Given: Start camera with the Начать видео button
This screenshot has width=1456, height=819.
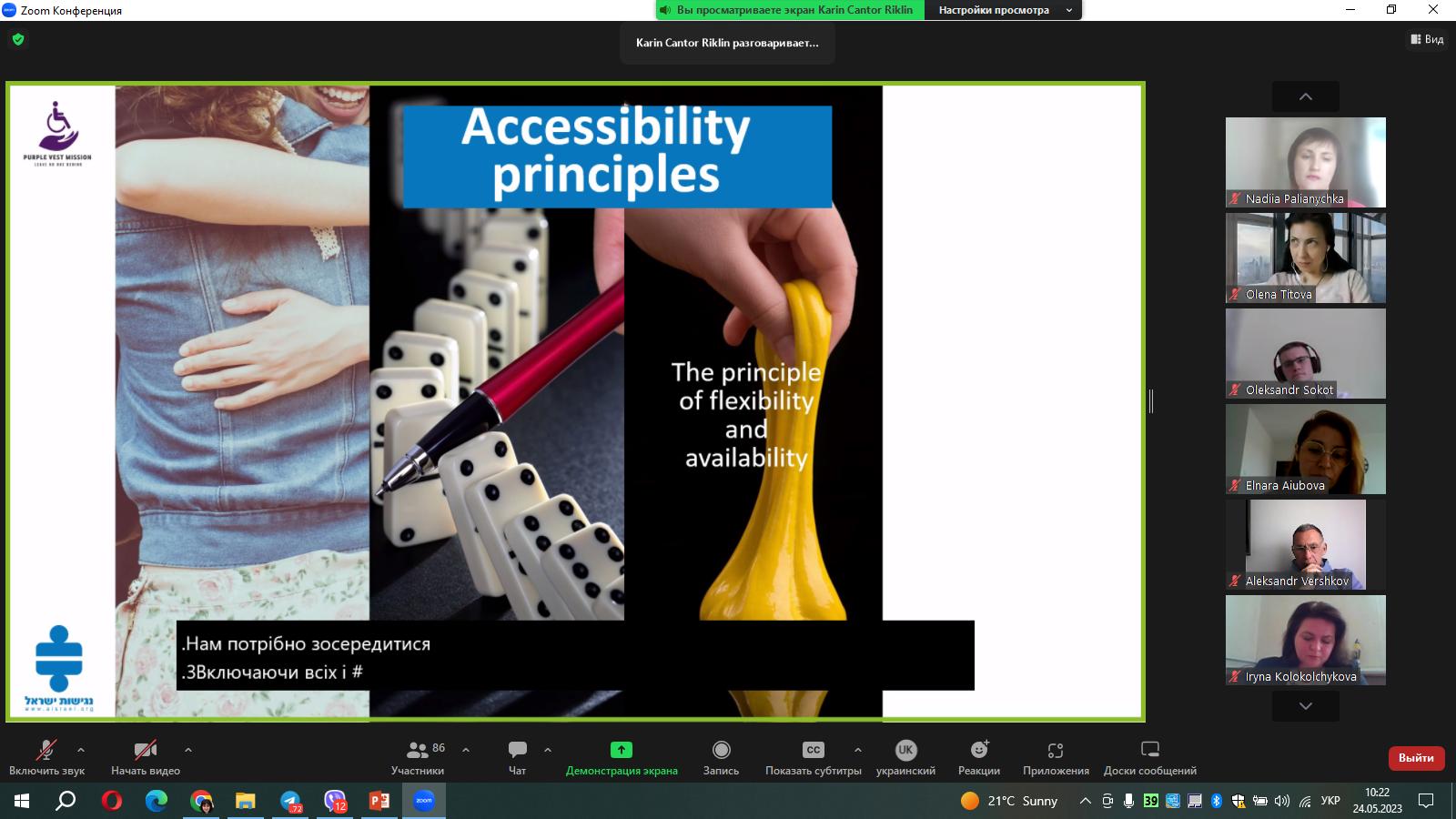Looking at the screenshot, I should coord(146,758).
